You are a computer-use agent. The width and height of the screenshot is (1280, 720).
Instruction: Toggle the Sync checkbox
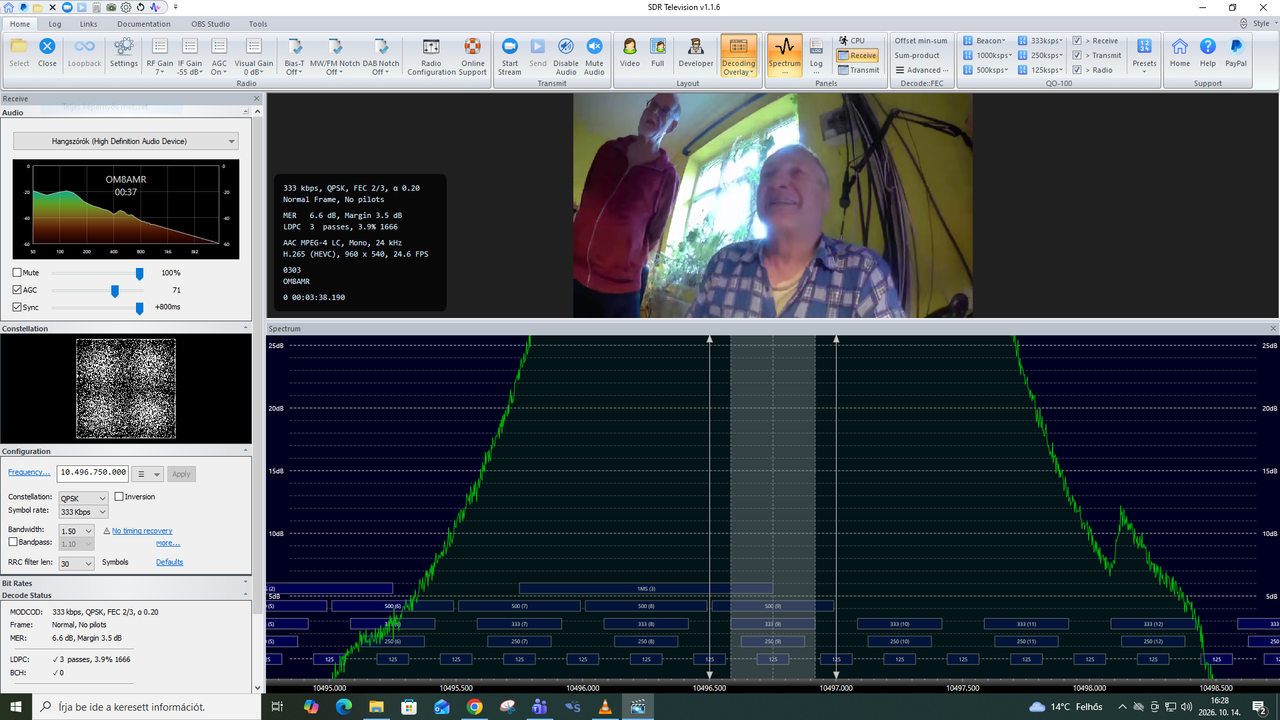pyautogui.click(x=17, y=307)
